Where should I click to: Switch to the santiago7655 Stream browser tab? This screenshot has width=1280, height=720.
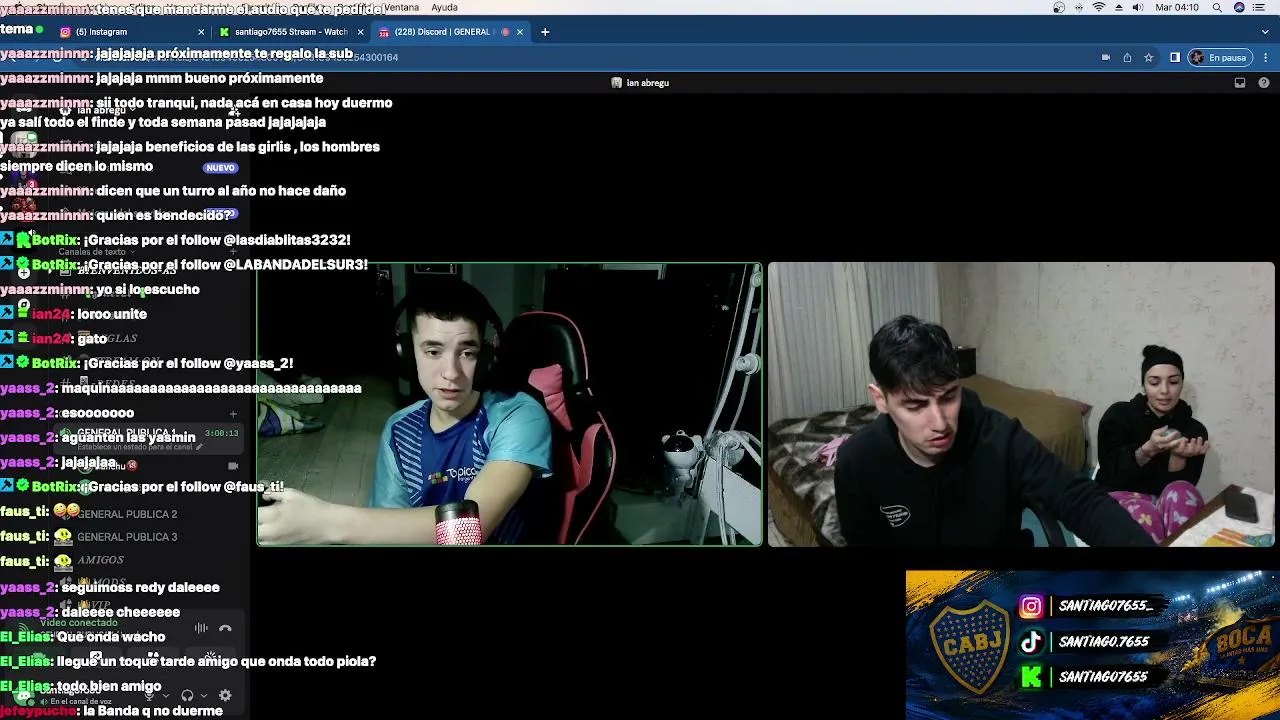[290, 32]
